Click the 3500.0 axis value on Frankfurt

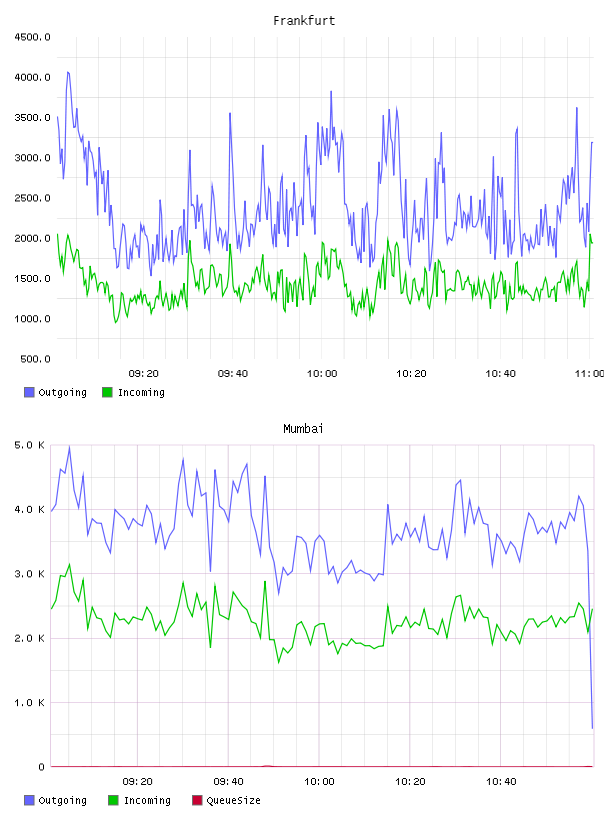32,118
